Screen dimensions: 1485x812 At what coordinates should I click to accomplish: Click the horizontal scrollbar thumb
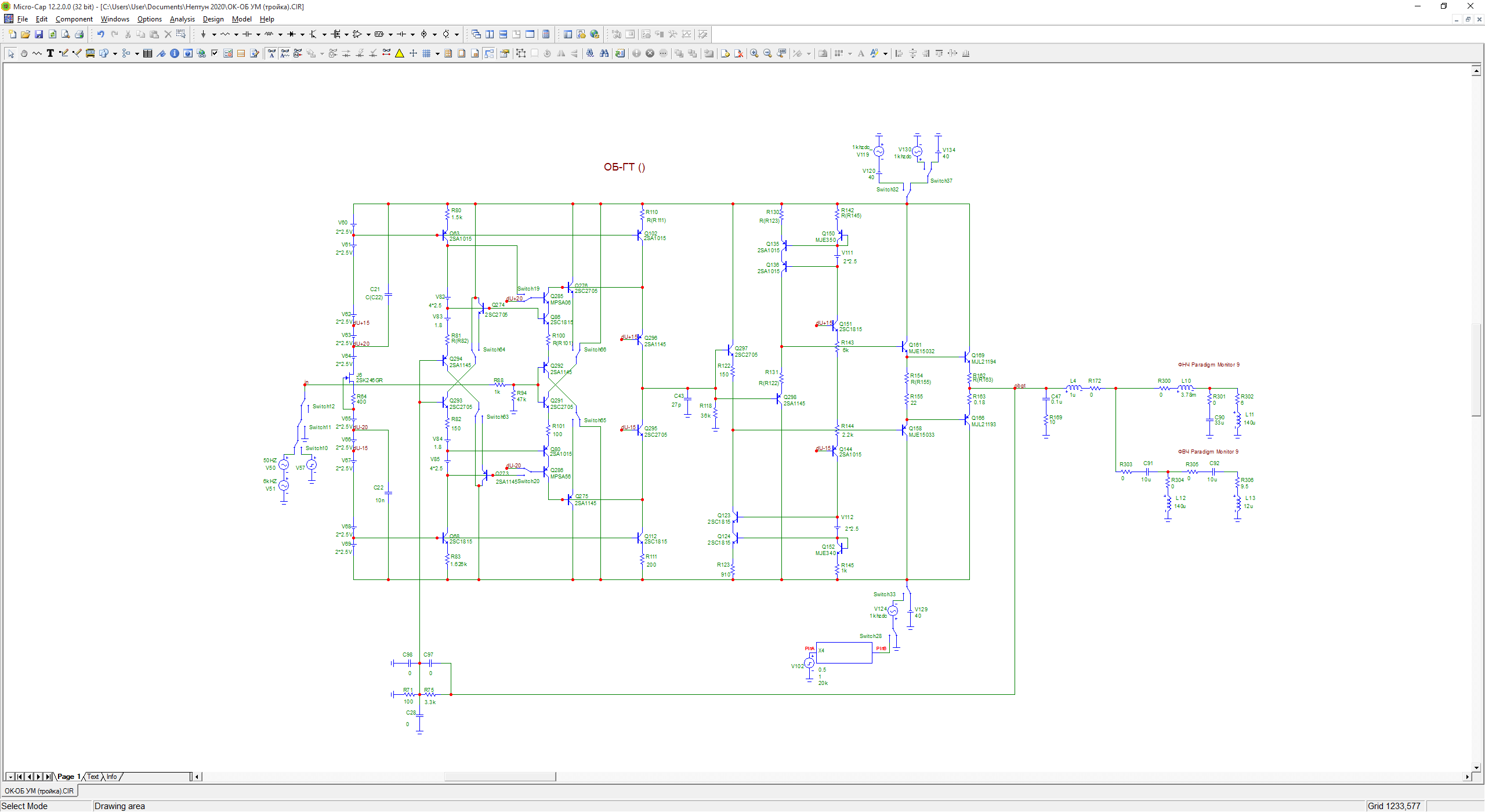coord(500,777)
